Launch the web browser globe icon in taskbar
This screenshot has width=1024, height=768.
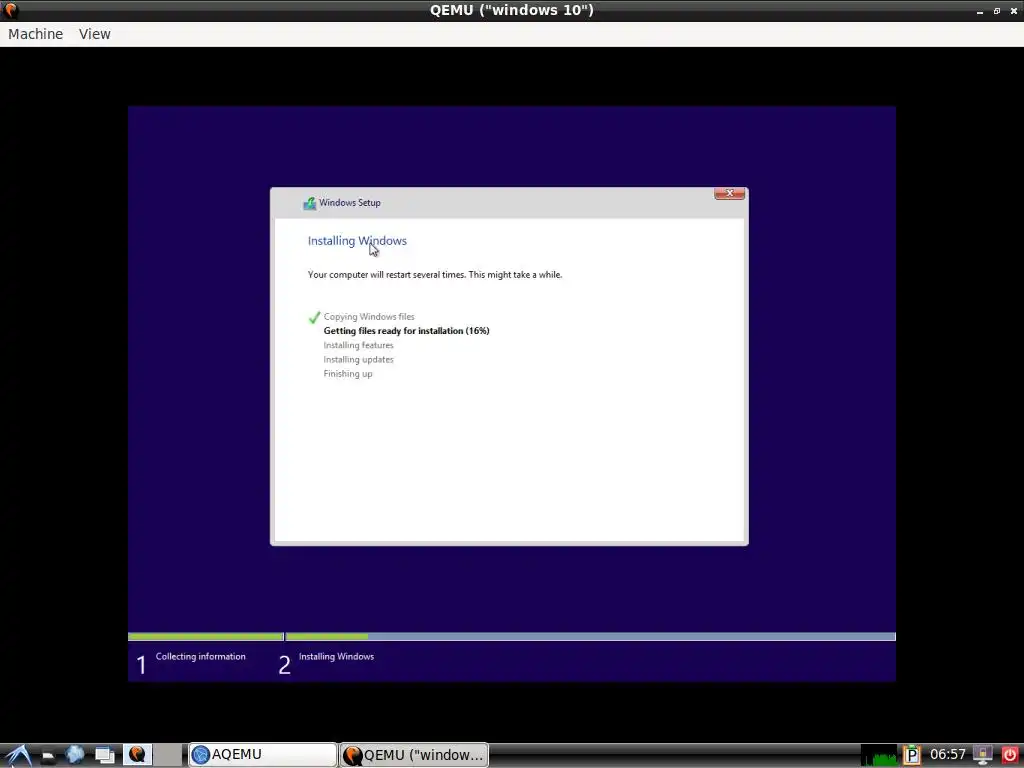75,755
